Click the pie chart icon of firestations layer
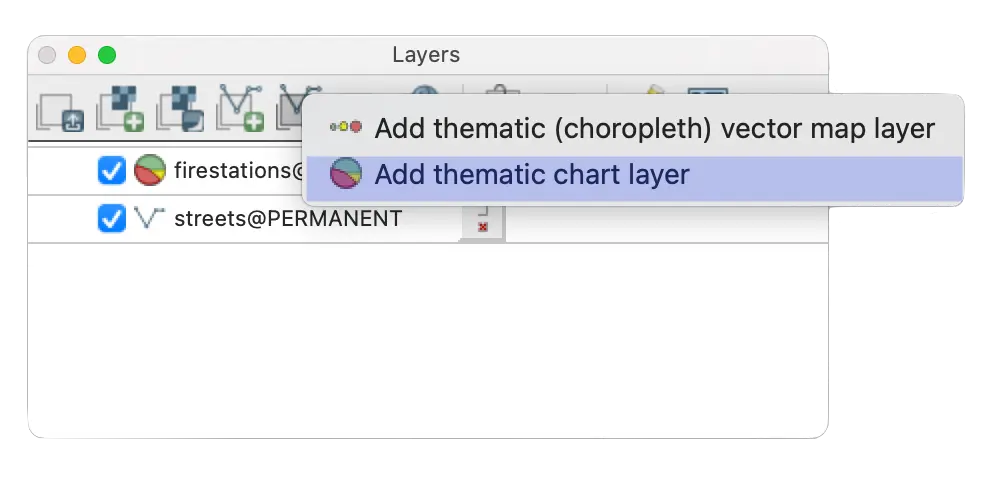 coord(149,171)
